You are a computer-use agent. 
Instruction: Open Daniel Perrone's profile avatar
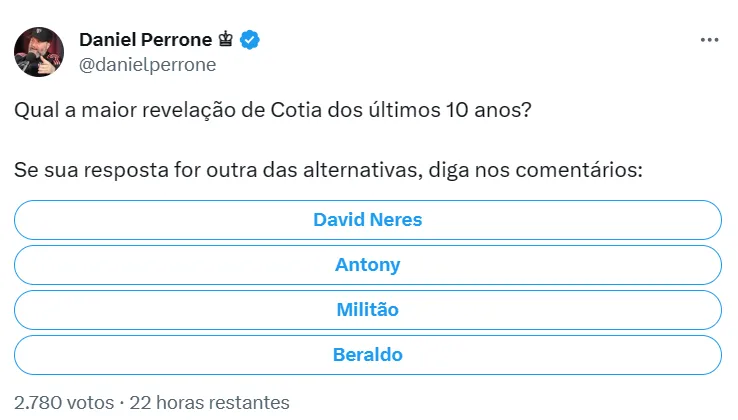pyautogui.click(x=40, y=52)
